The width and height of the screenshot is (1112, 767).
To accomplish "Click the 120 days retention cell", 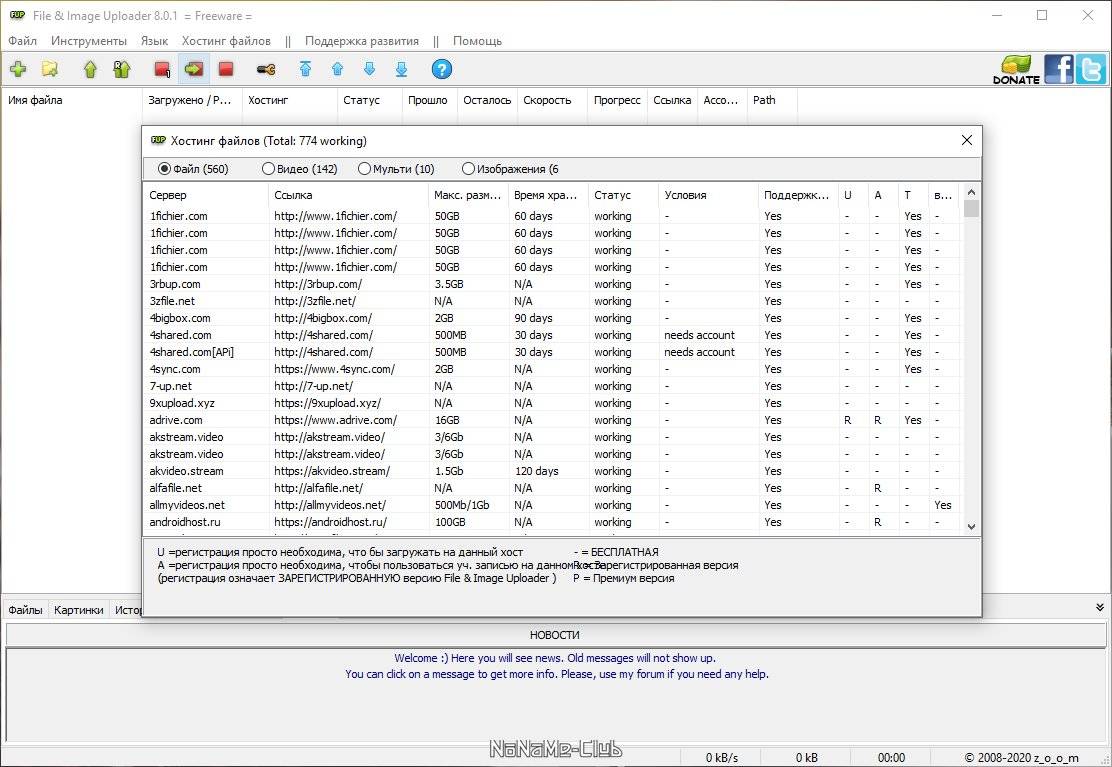I will (536, 471).
